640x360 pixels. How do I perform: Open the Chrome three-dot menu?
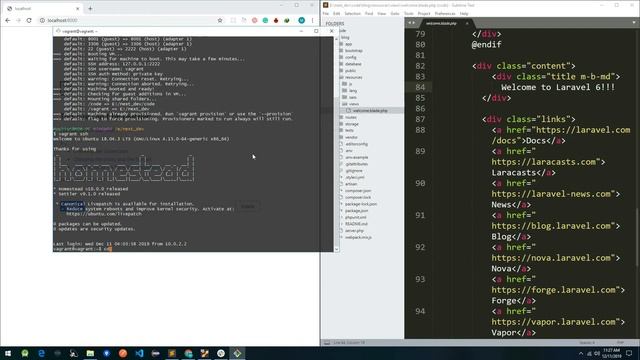tap(313, 20)
